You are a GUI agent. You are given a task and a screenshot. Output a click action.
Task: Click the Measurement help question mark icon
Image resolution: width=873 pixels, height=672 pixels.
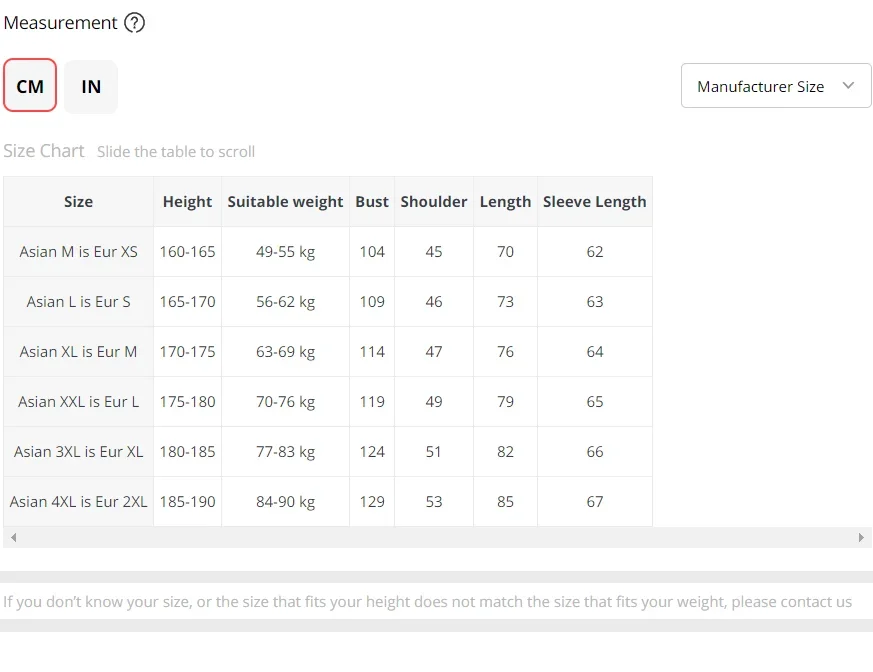134,23
